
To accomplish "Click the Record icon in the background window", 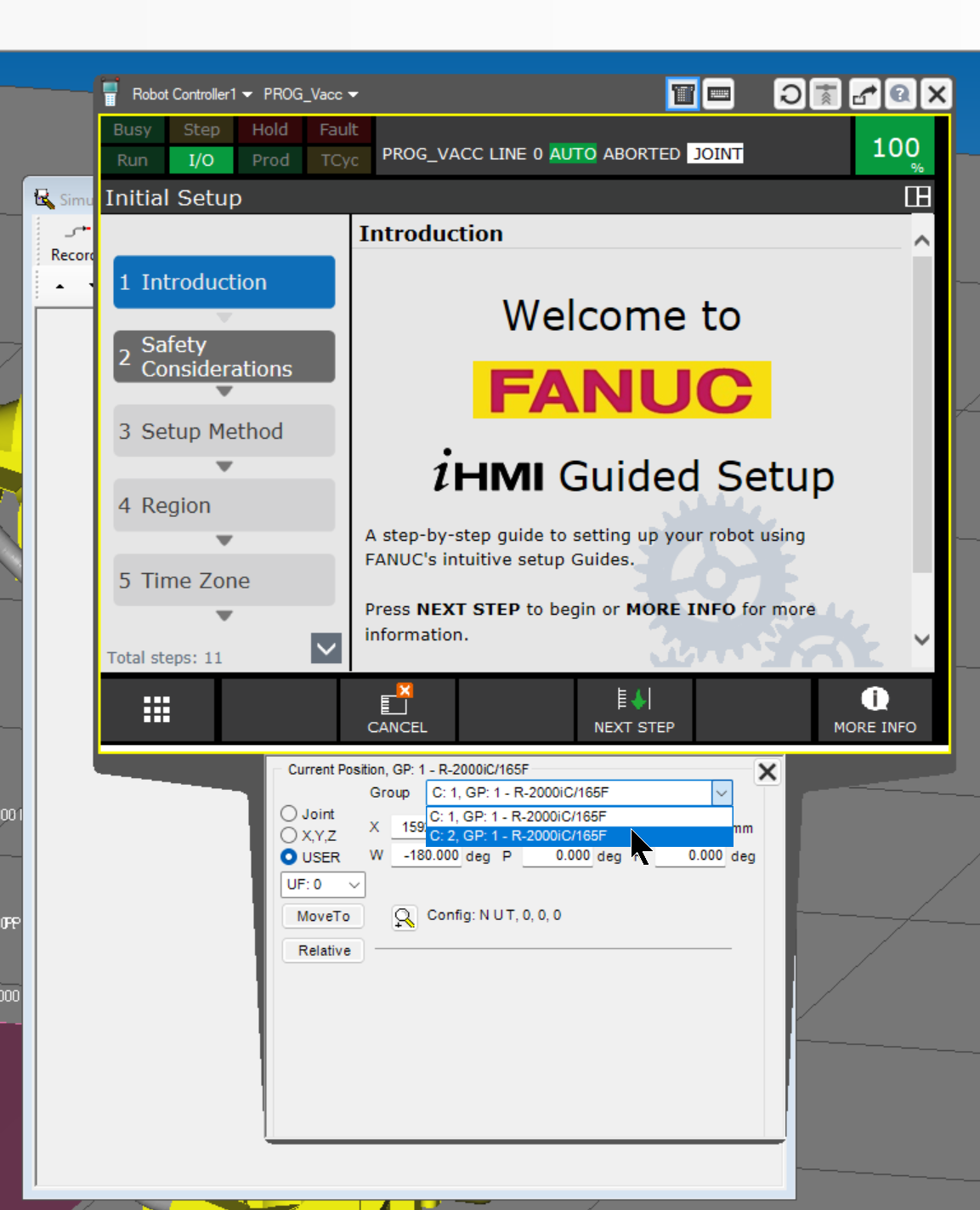I will (74, 242).
